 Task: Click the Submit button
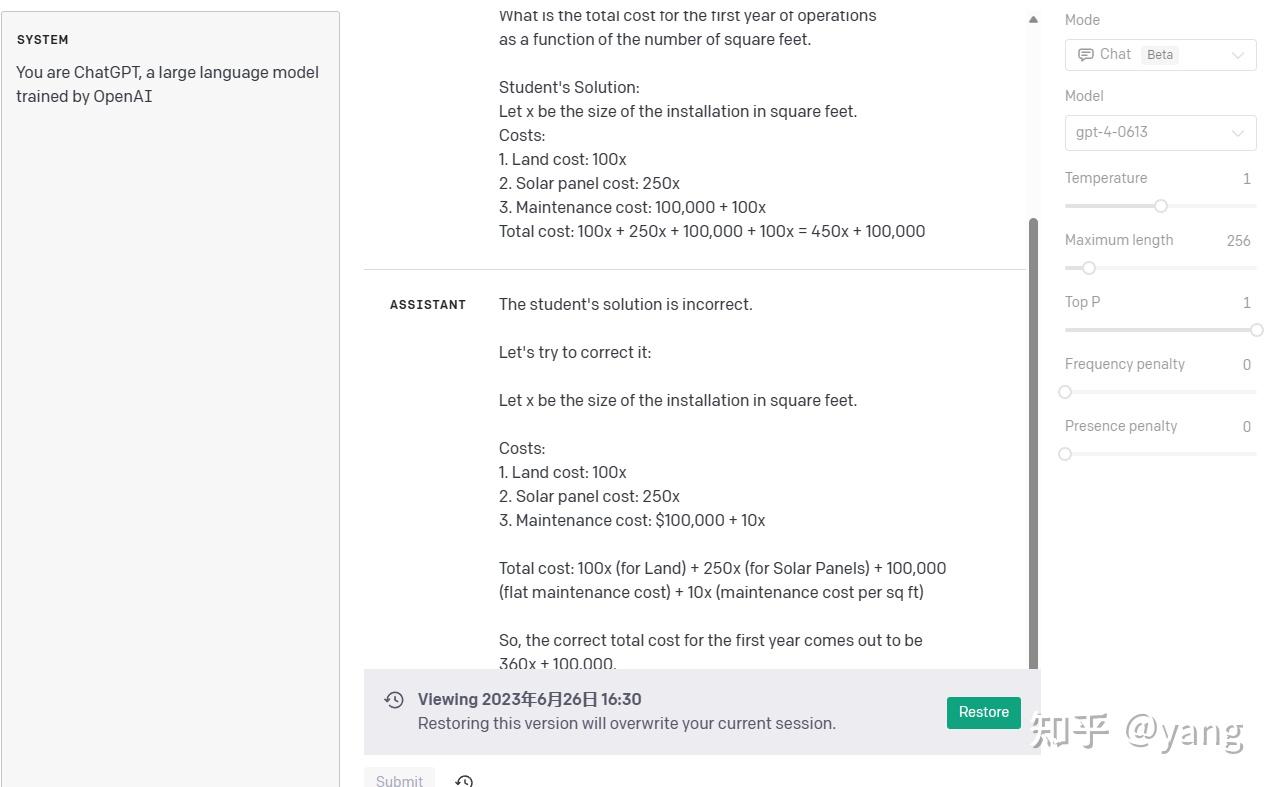399,780
